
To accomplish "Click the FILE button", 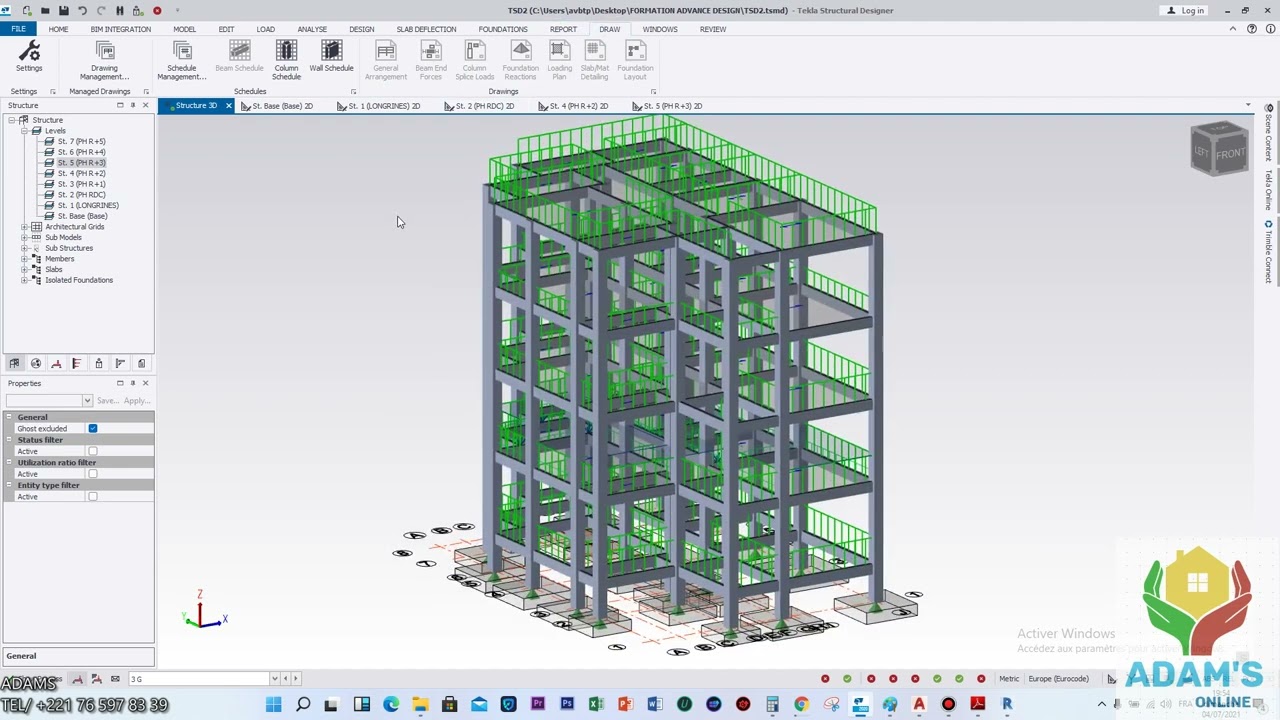I will pyautogui.click(x=18, y=29).
